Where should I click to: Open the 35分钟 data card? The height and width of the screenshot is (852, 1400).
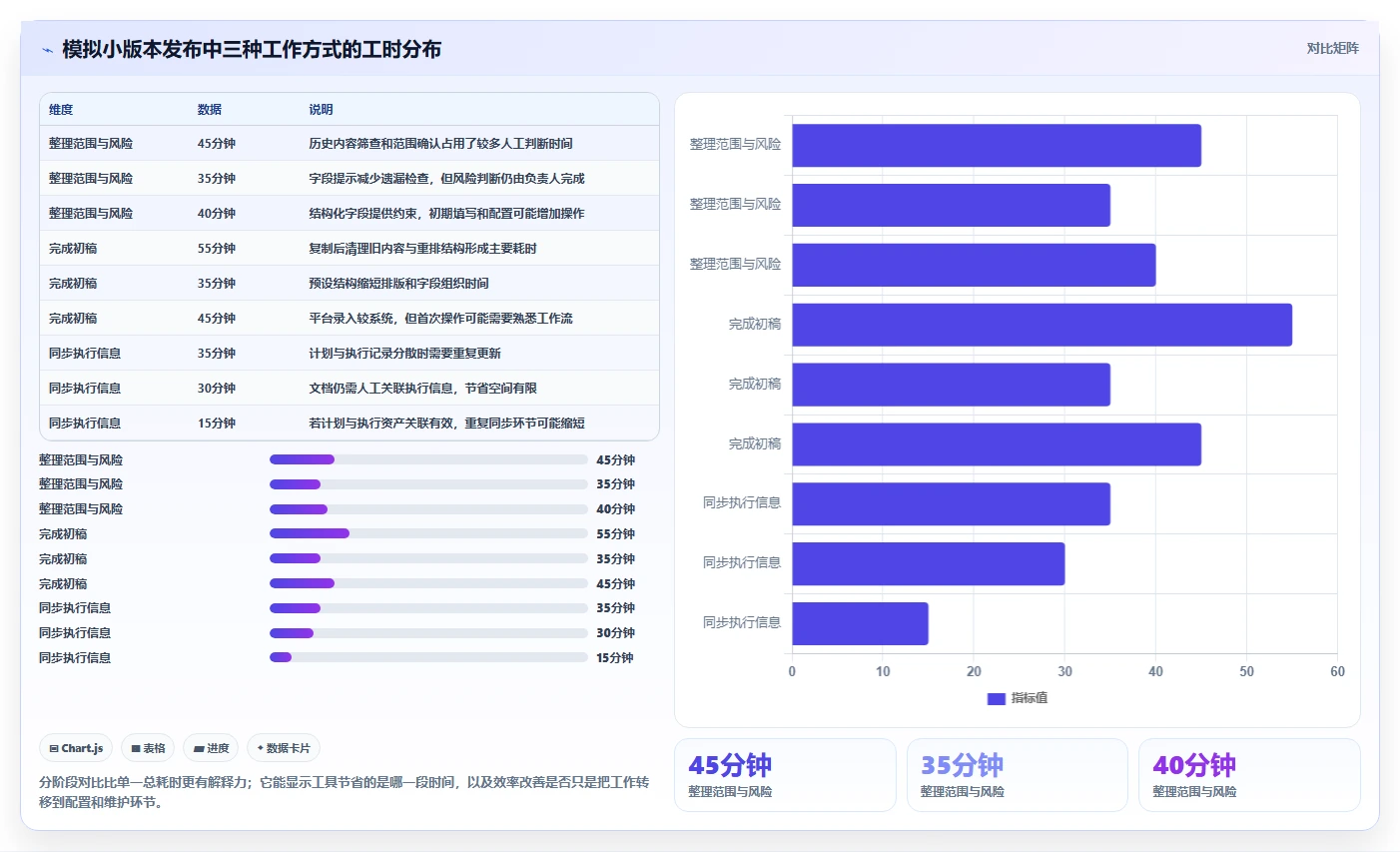tap(1018, 775)
